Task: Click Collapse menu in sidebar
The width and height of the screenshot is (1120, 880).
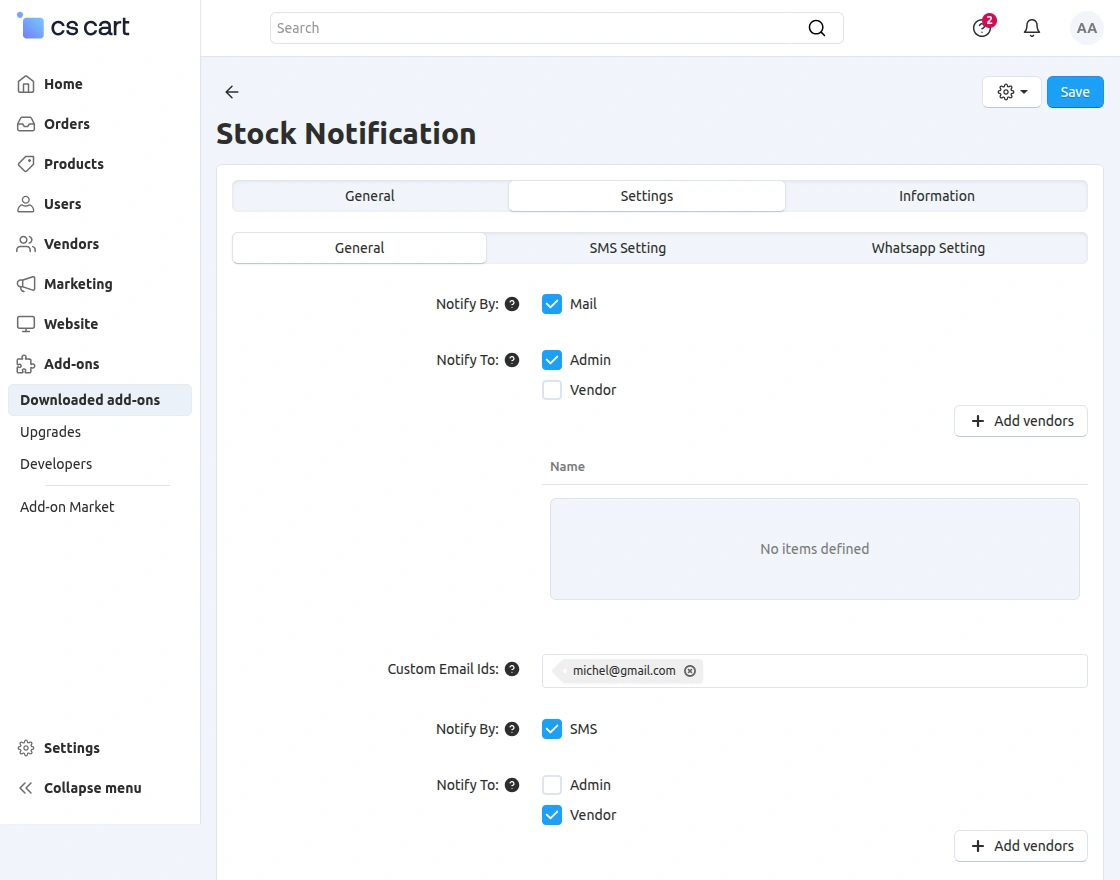Action: click(x=92, y=788)
